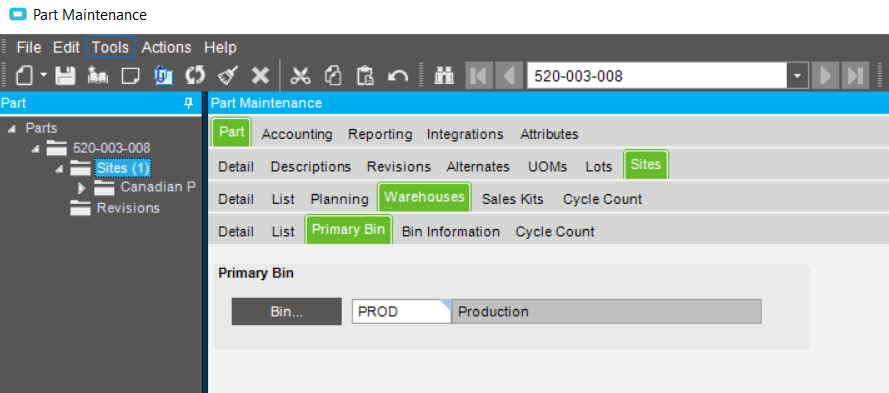The width and height of the screenshot is (889, 393).
Task: Click the Refresh arrows toolbar icon
Action: [x=195, y=75]
